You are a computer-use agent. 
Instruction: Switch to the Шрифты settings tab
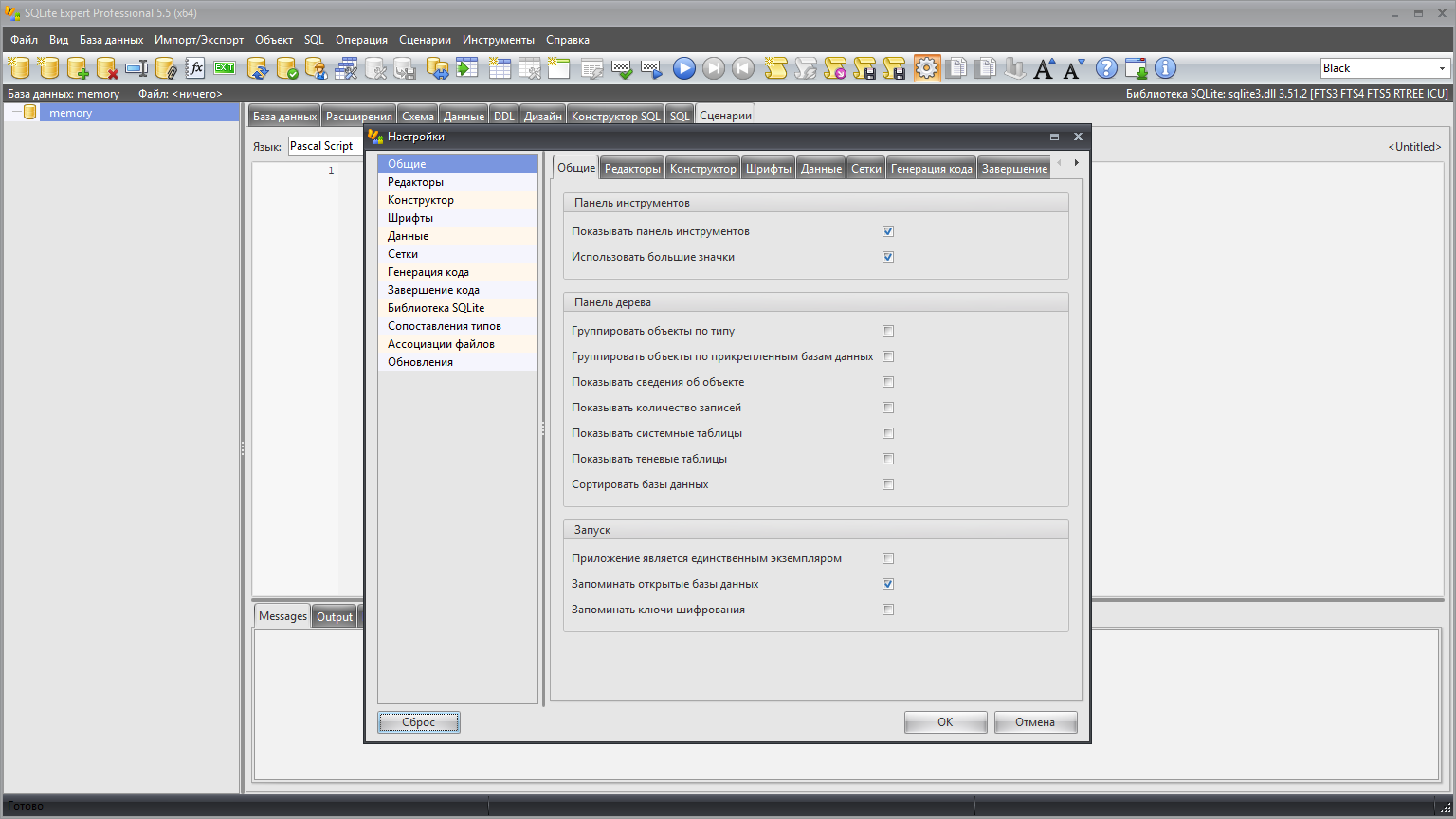click(768, 169)
